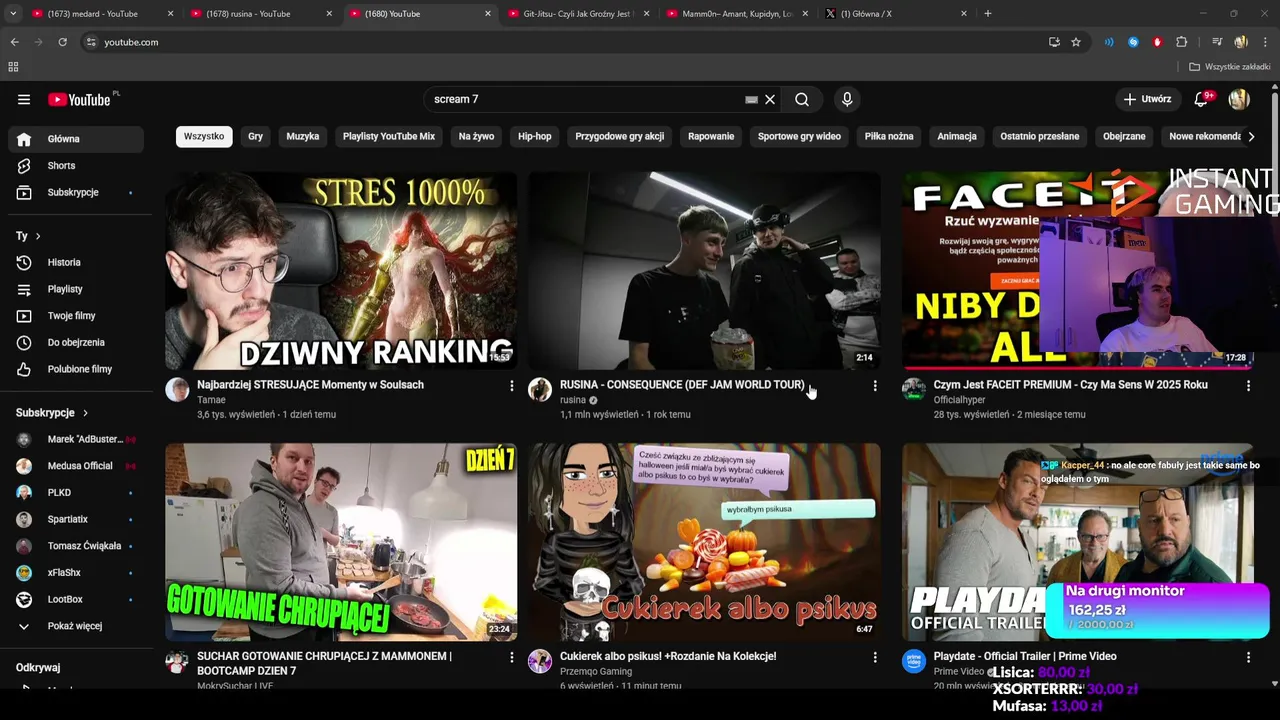
Task: Open the on-screen keyboard icon in search box
Action: (751, 99)
